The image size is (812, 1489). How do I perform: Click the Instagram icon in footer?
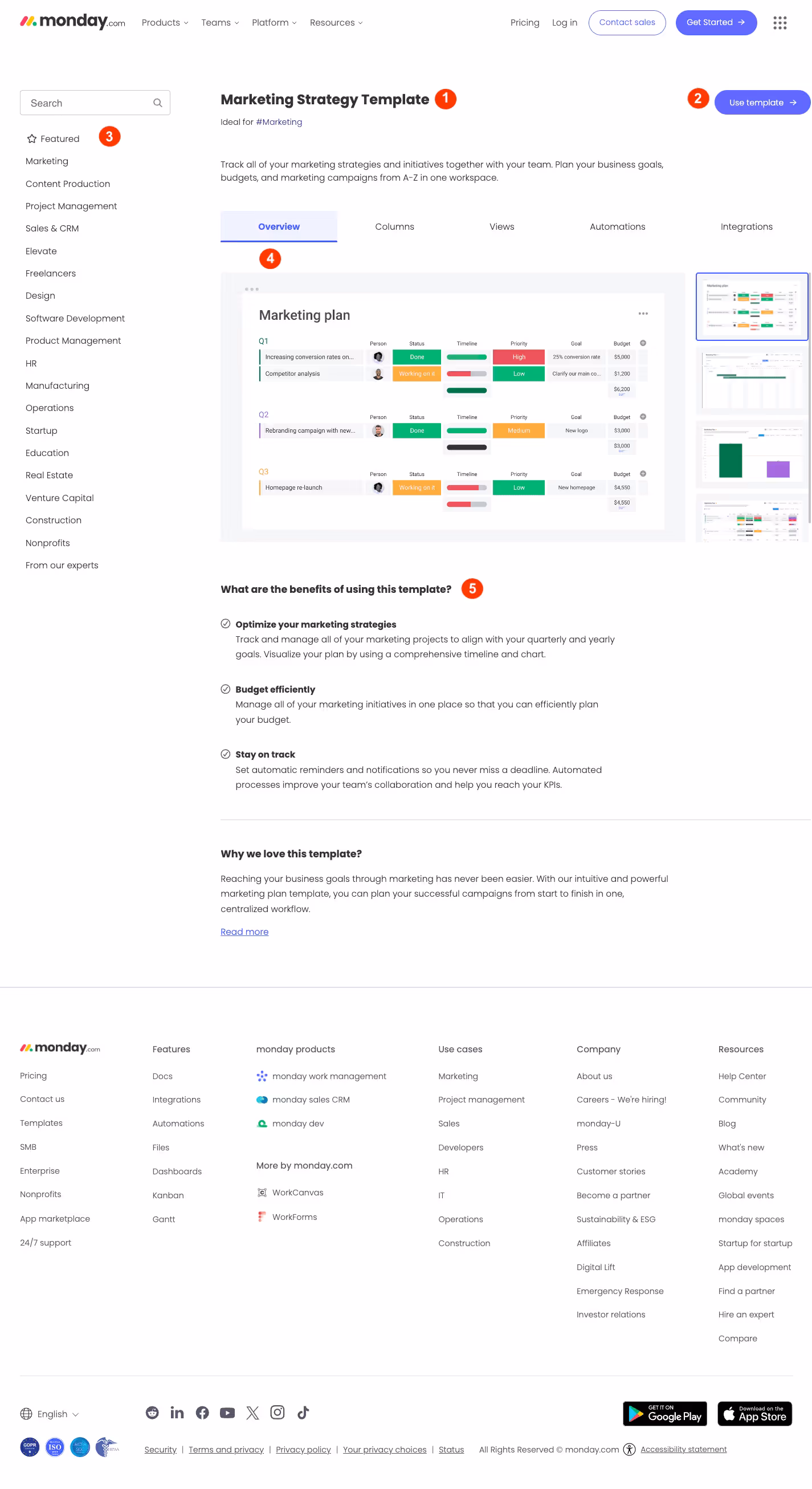[x=278, y=1412]
